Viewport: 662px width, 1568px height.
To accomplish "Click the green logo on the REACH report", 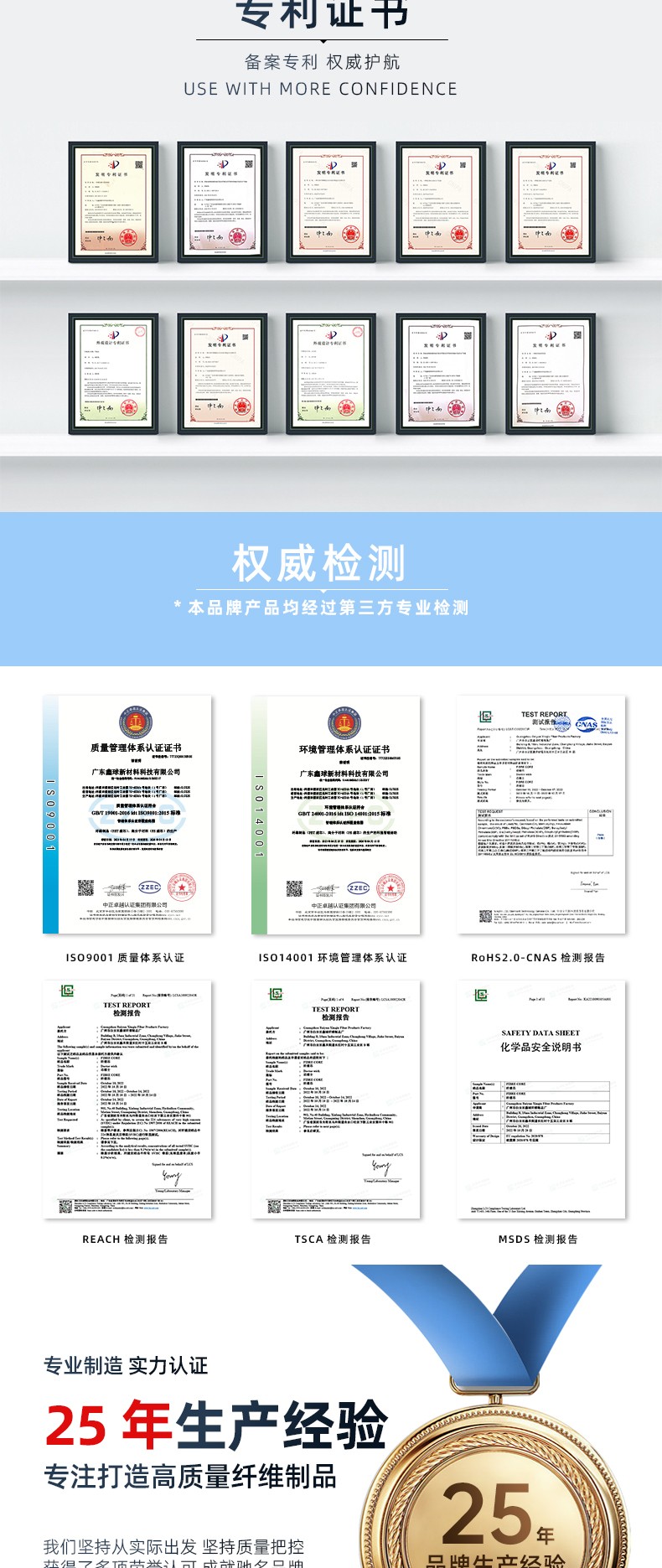I will click(67, 991).
